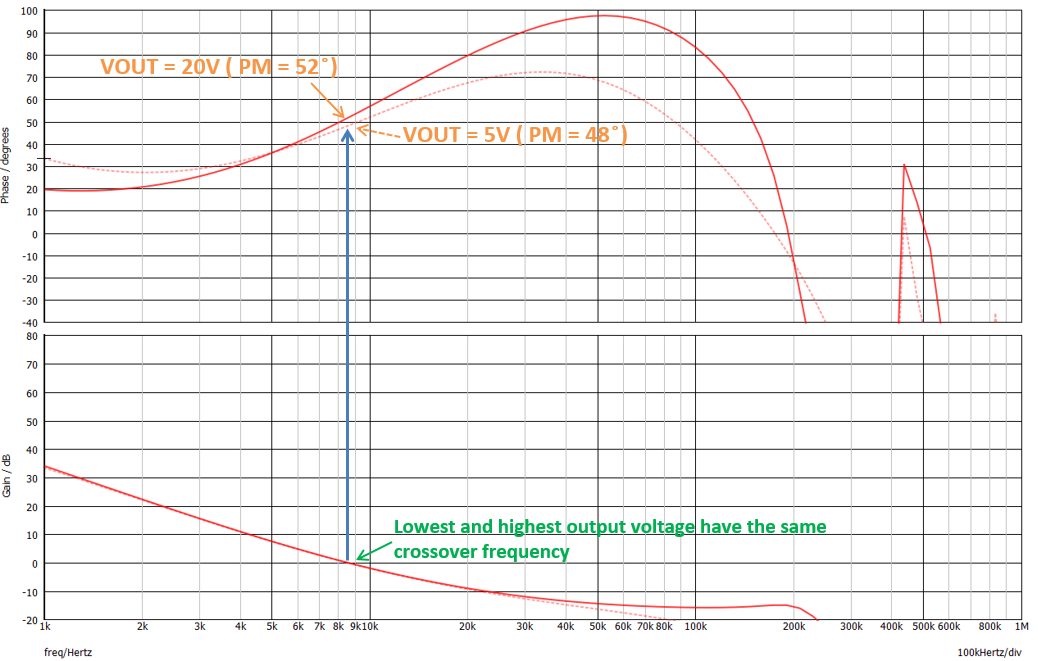Click the solid red phase spike near 400k
Image resolution: width=1038 pixels, height=661 pixels.
pyautogui.click(x=904, y=167)
